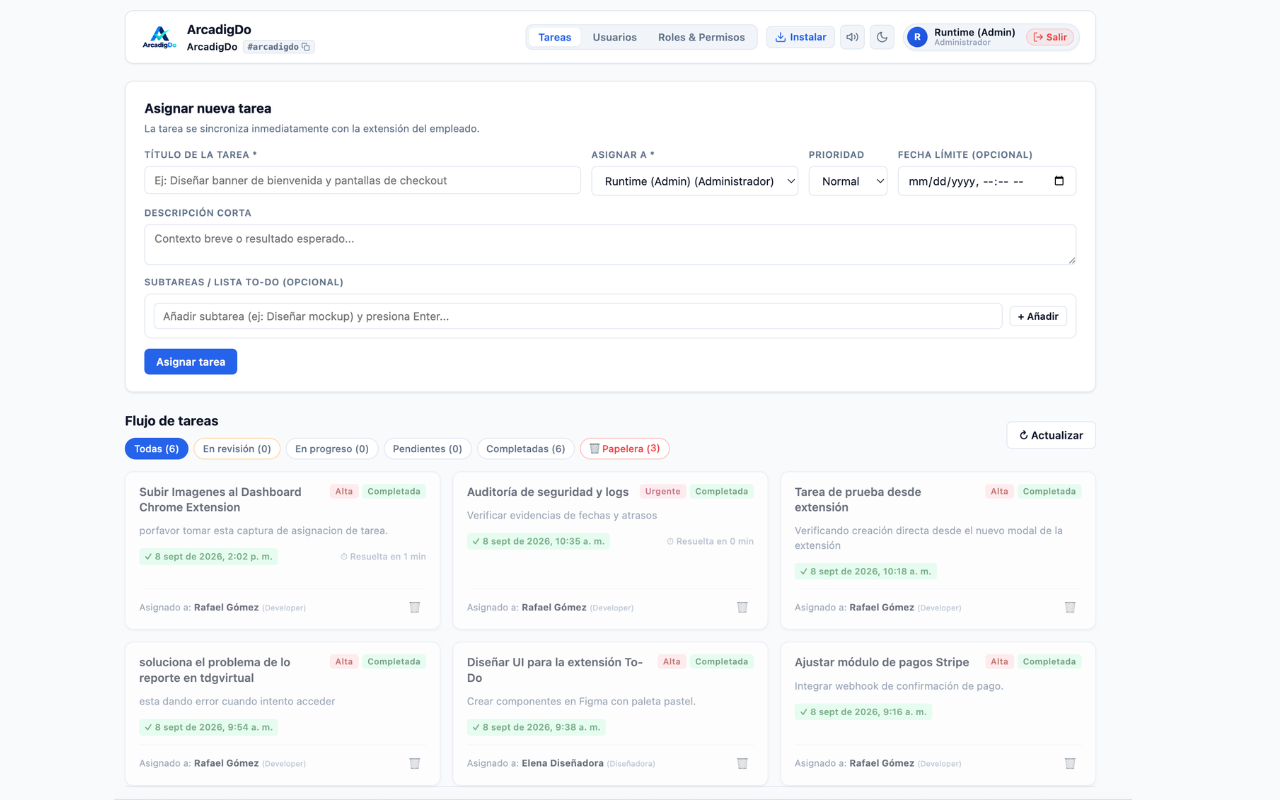
Task: Click the Añadir subtarea input field
Action: point(578,316)
